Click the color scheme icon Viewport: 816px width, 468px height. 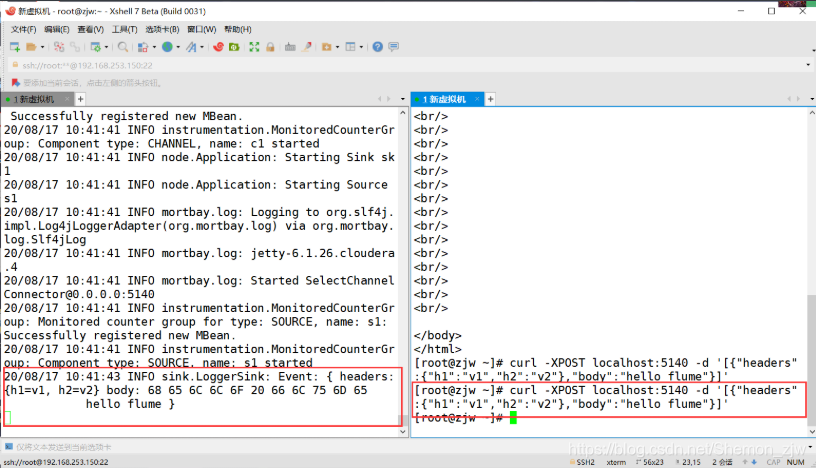143,47
